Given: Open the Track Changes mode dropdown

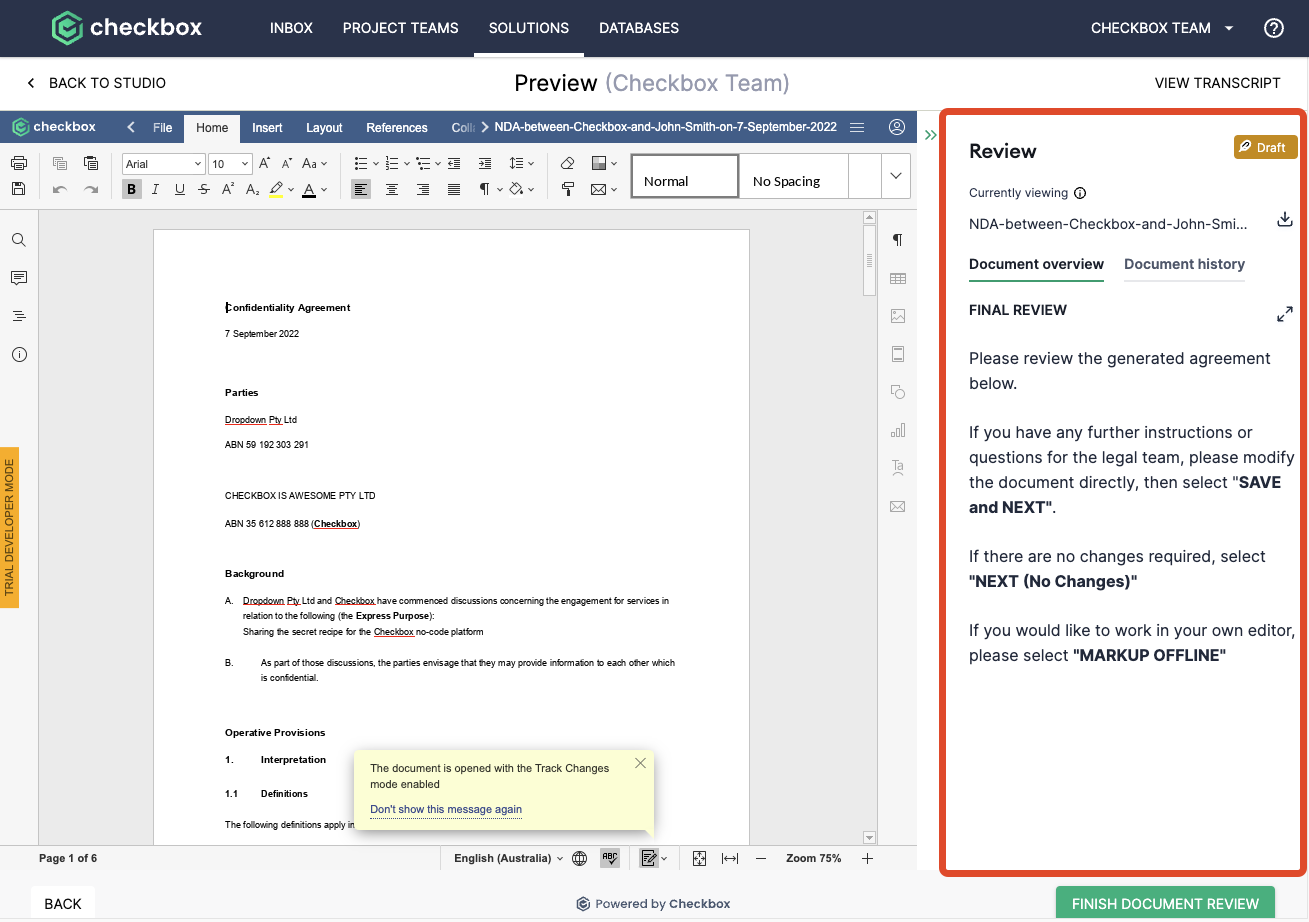Looking at the screenshot, I should click(663, 858).
